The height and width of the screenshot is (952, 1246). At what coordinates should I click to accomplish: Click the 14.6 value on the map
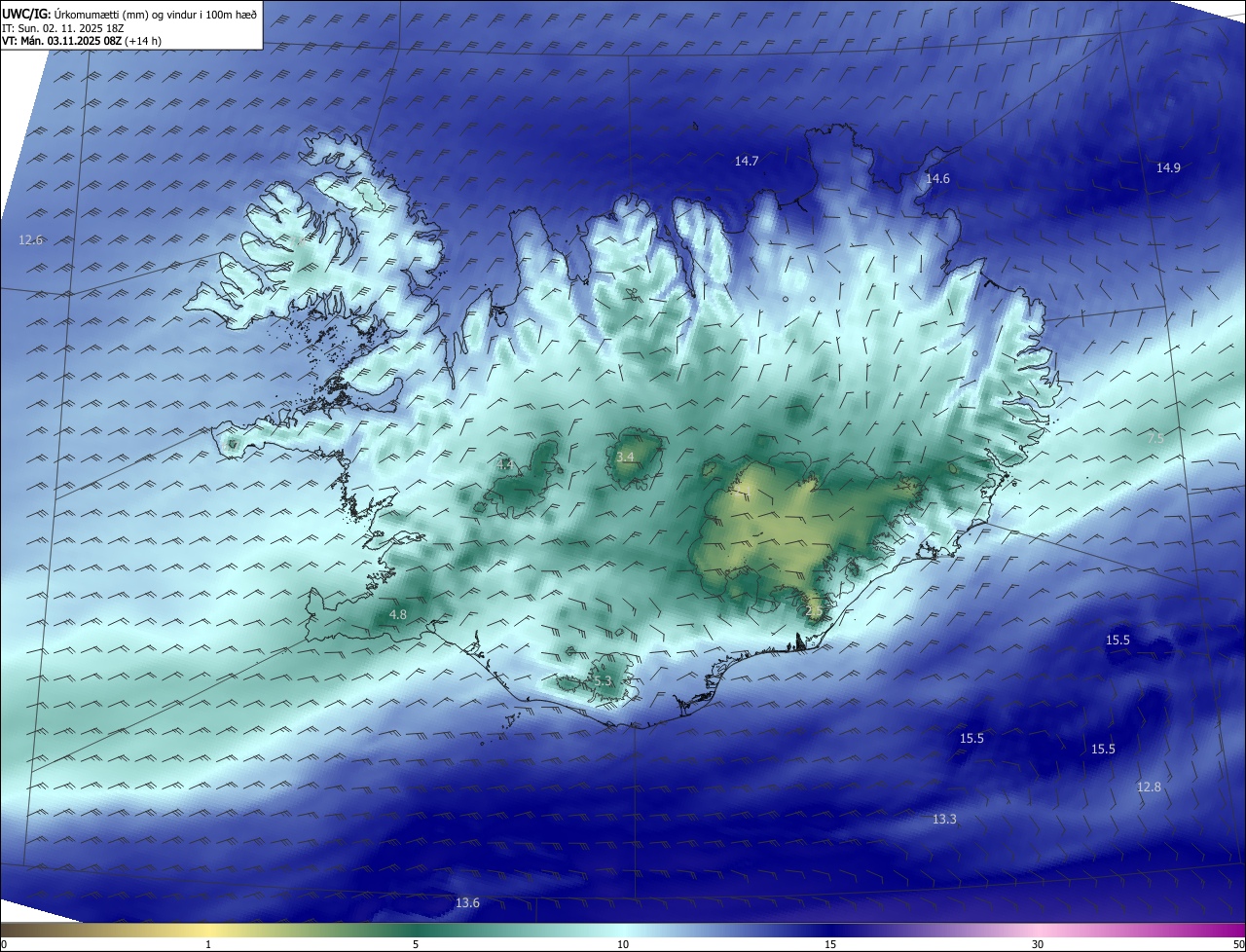click(937, 178)
